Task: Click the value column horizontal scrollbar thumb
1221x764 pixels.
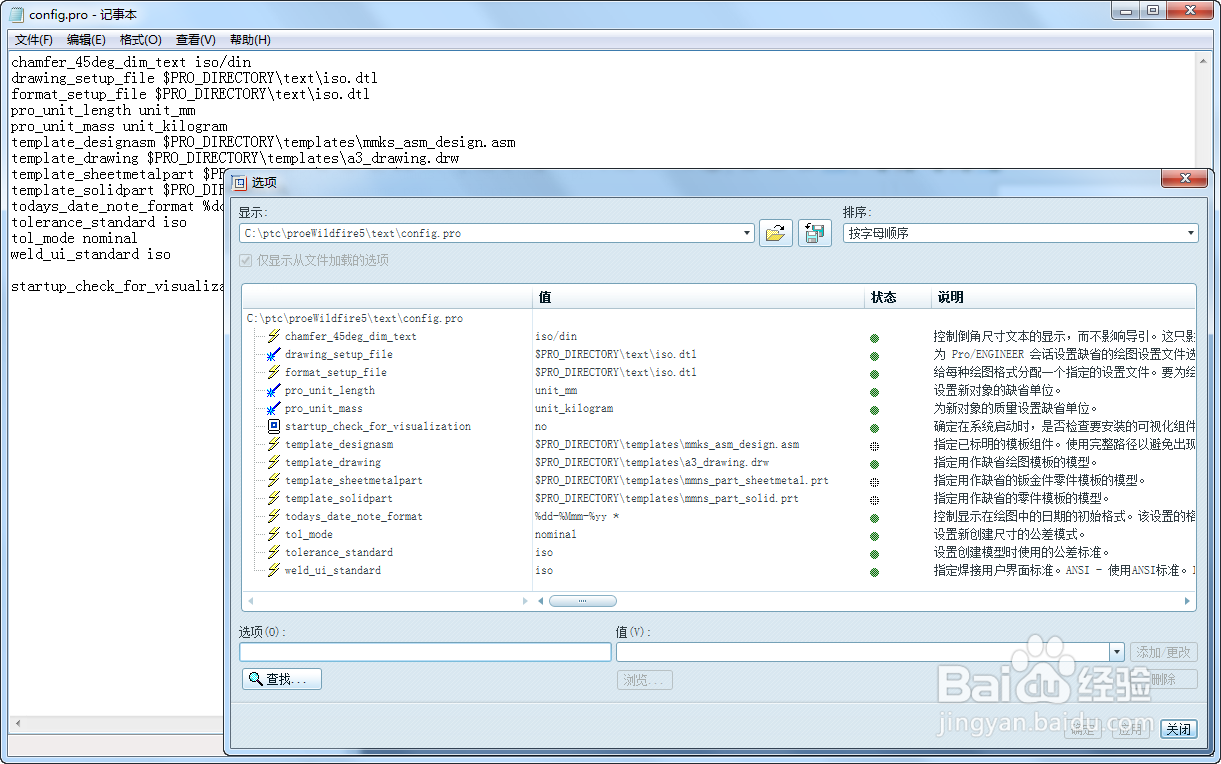Action: 583,601
